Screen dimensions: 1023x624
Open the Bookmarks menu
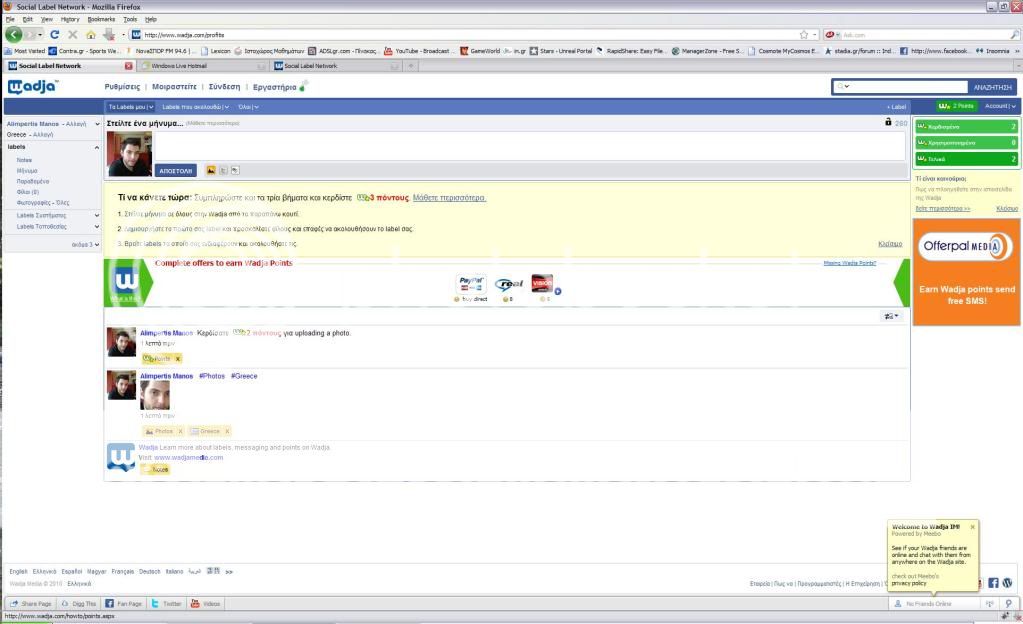(x=101, y=19)
